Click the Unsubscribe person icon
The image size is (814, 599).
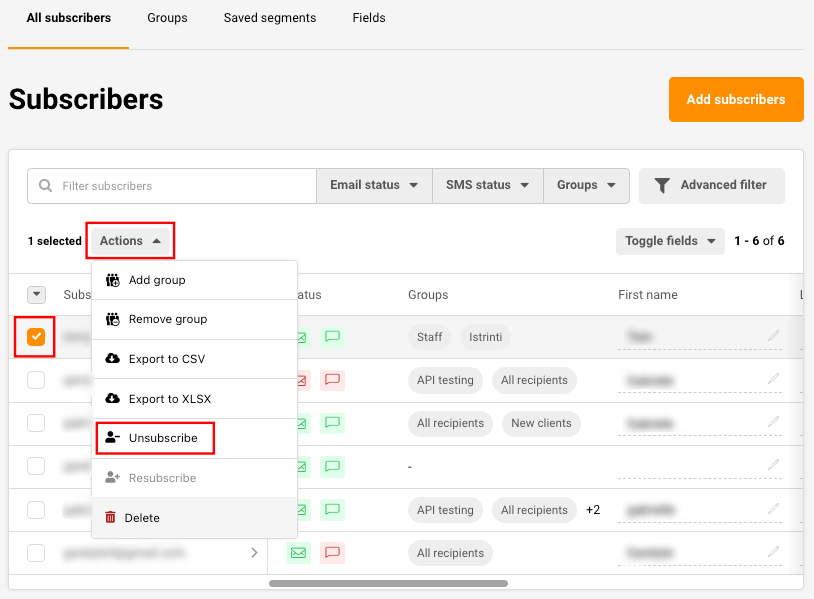[112, 438]
